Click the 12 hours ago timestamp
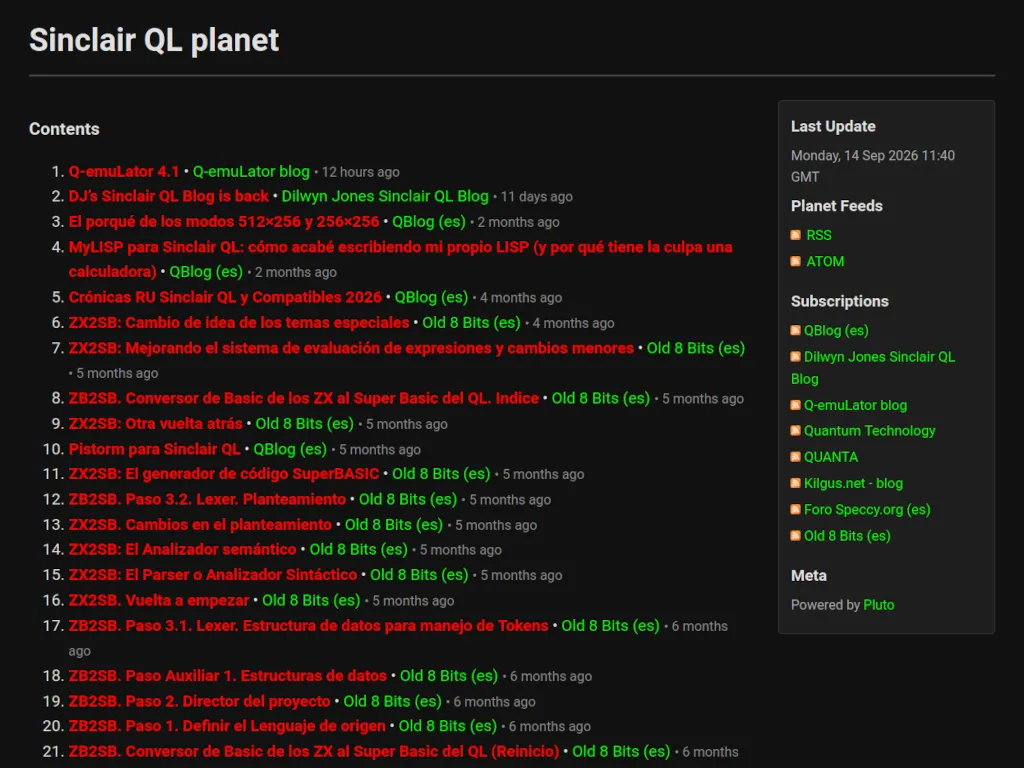 point(360,172)
